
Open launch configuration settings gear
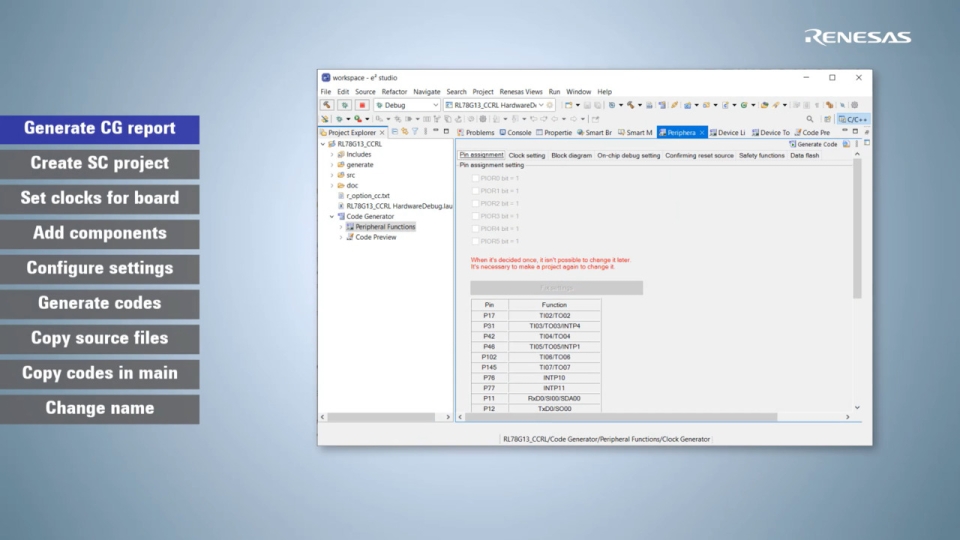coord(550,105)
